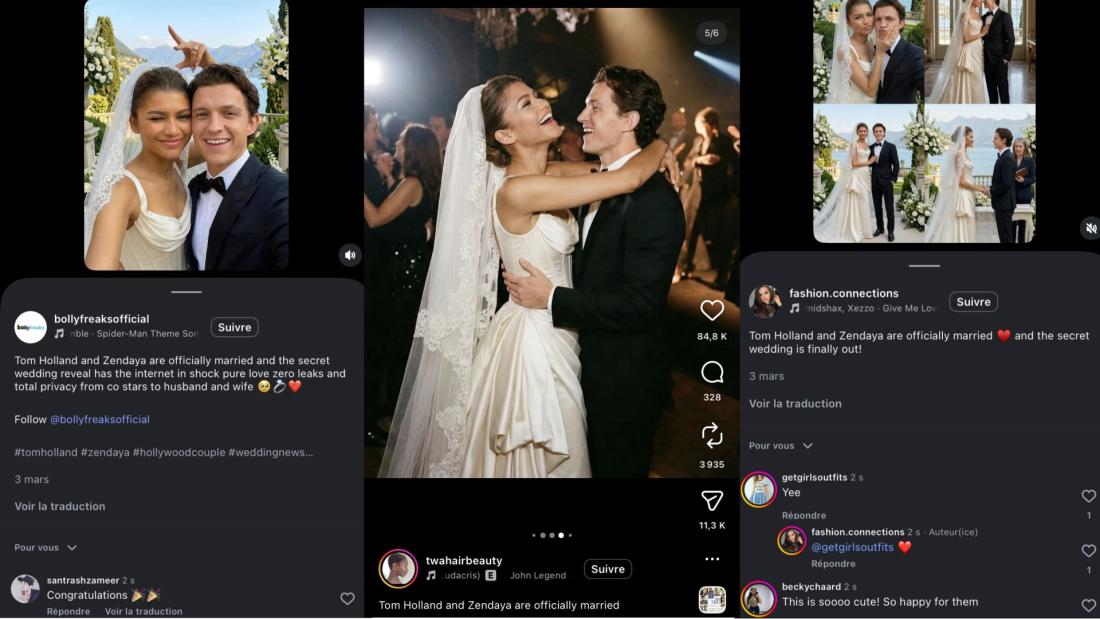Unmute the right reel video

coord(1090,229)
